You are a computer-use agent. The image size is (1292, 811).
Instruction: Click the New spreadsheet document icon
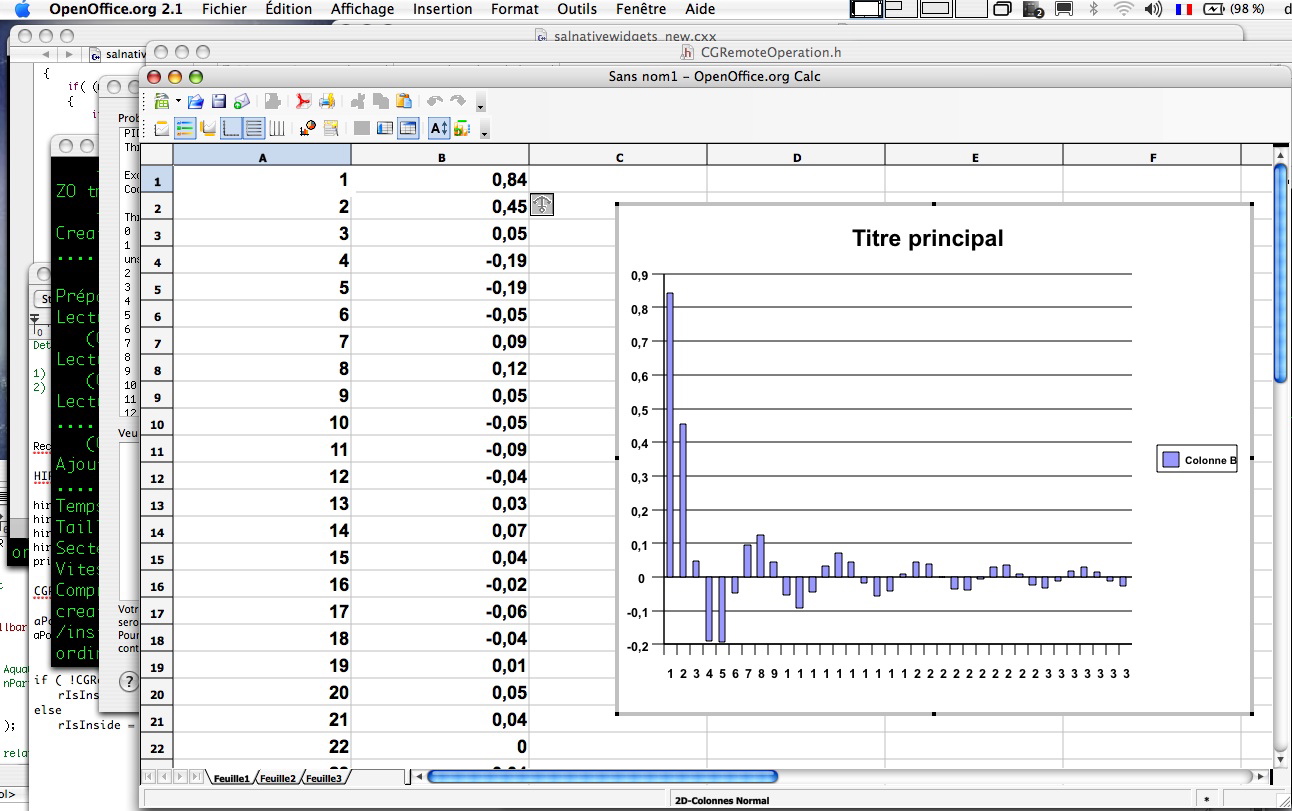tap(162, 101)
